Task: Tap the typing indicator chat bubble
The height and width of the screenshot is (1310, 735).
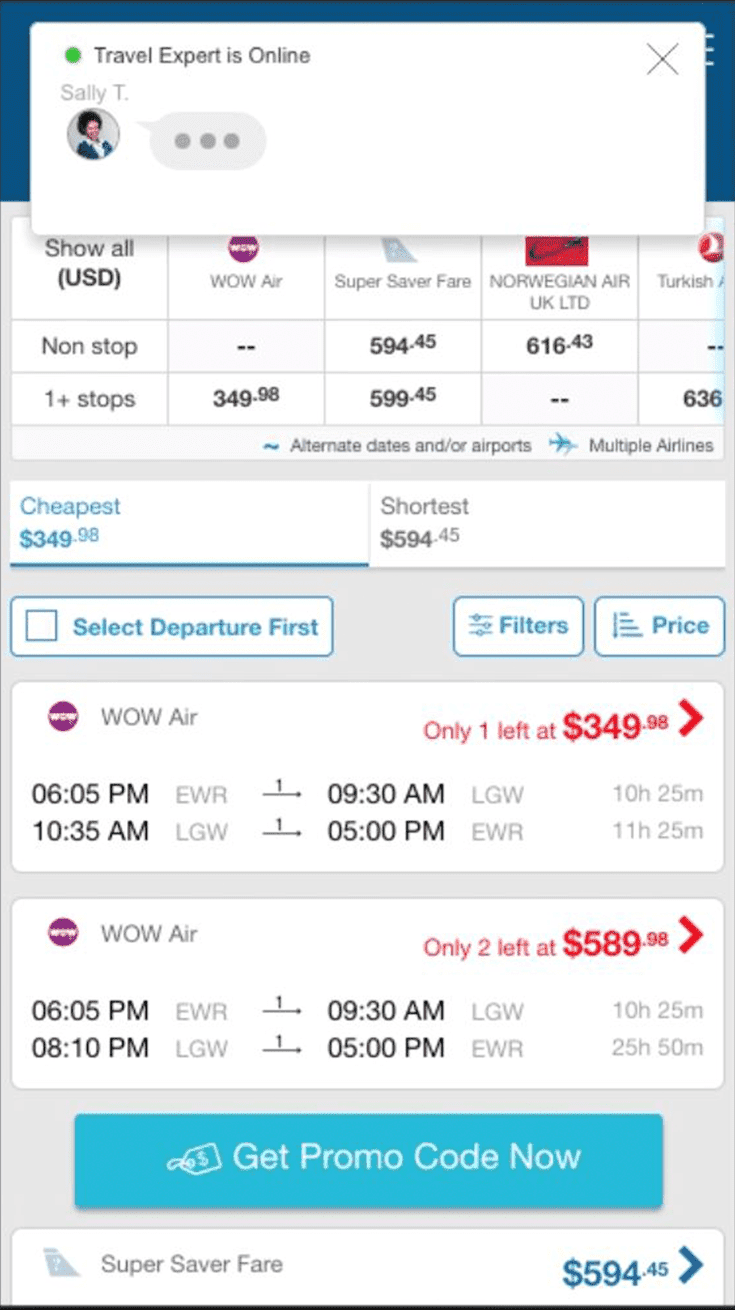Action: click(207, 141)
